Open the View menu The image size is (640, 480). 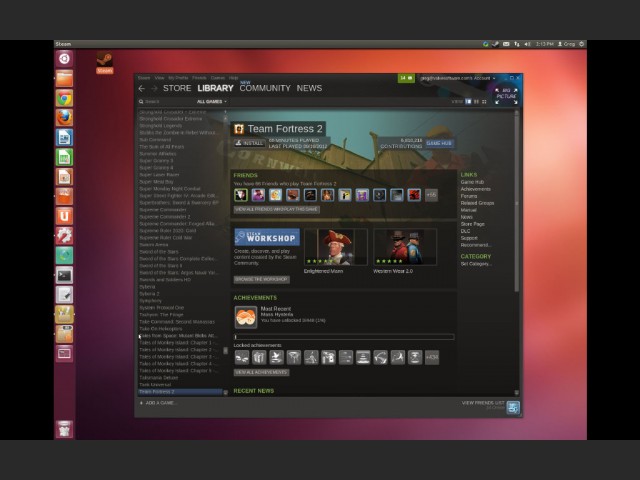coord(159,78)
